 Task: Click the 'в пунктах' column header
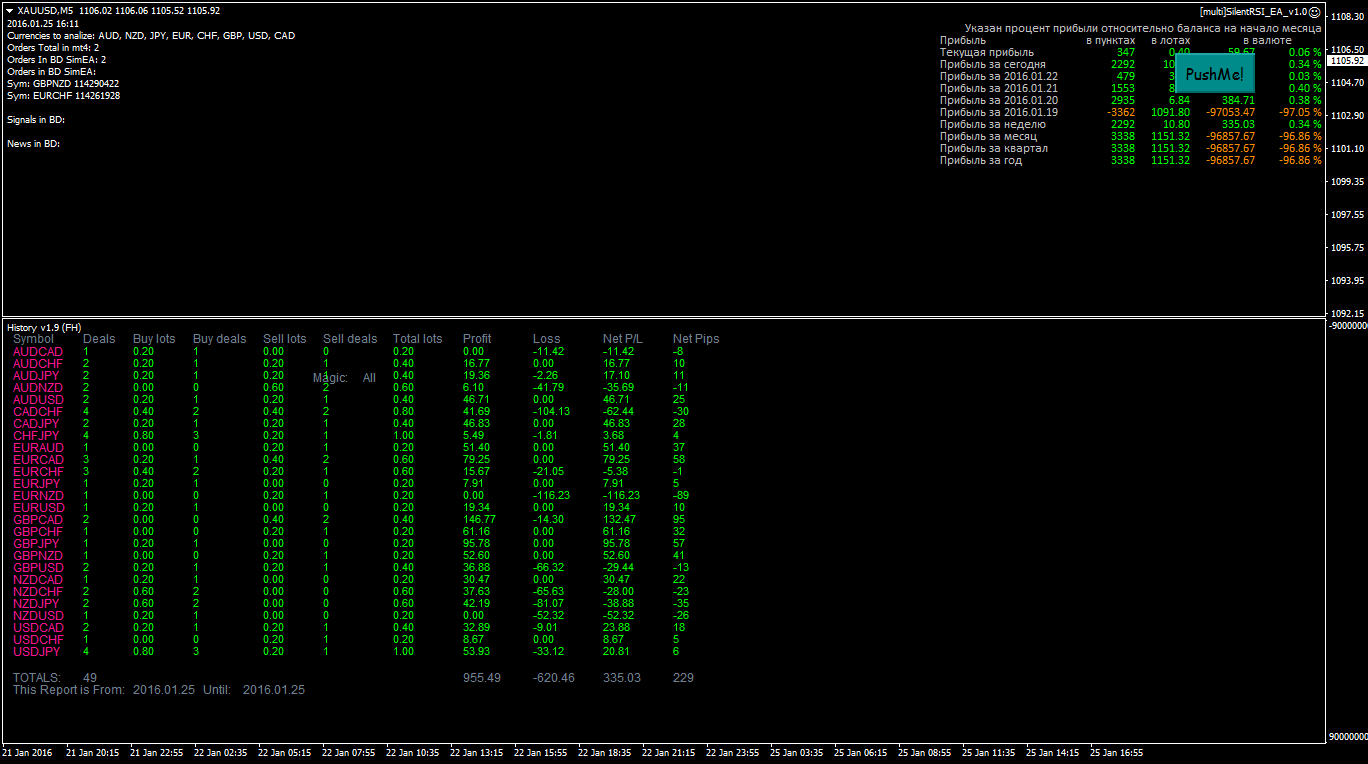point(1111,40)
